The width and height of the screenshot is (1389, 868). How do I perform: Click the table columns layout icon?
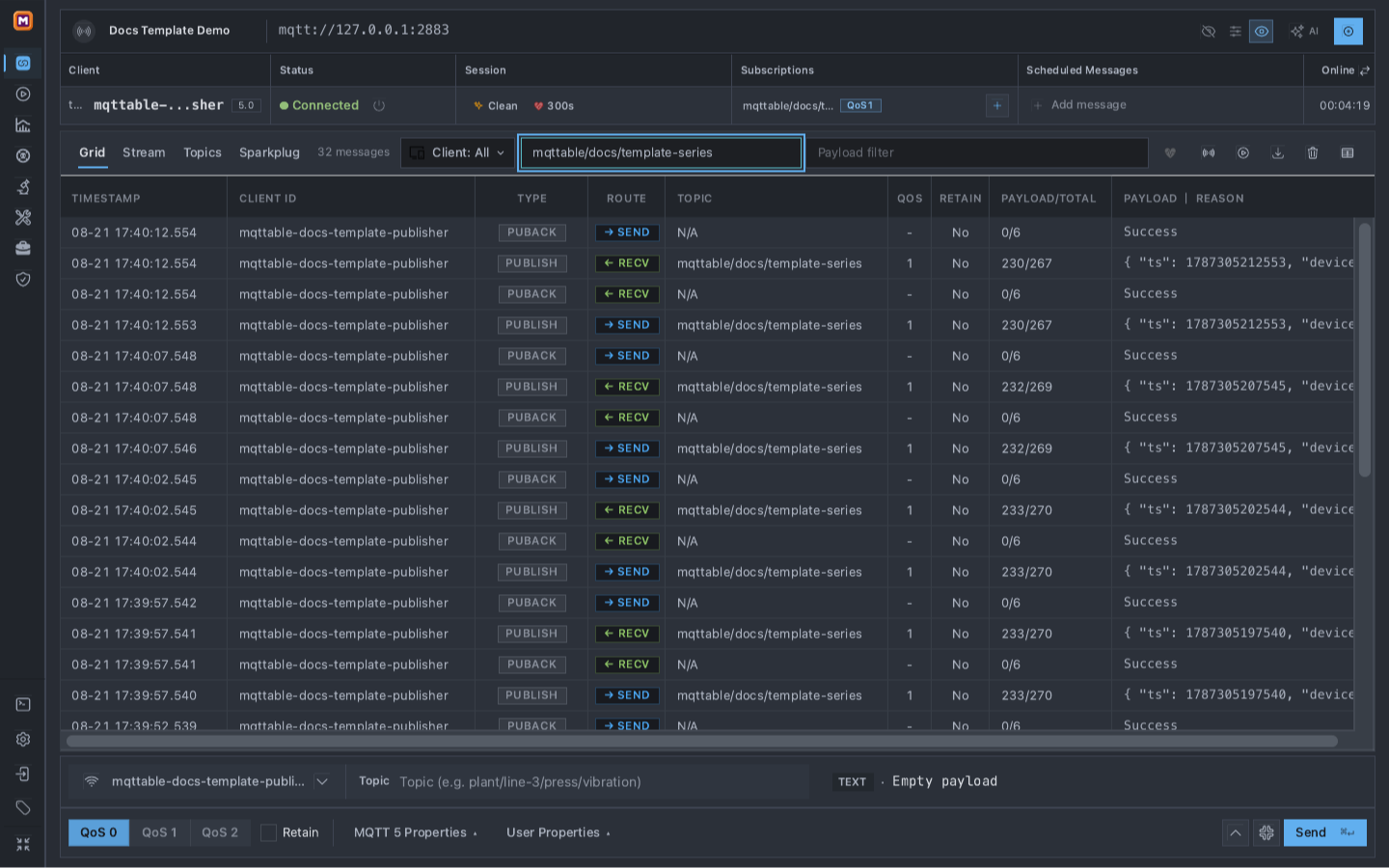coord(1348,153)
